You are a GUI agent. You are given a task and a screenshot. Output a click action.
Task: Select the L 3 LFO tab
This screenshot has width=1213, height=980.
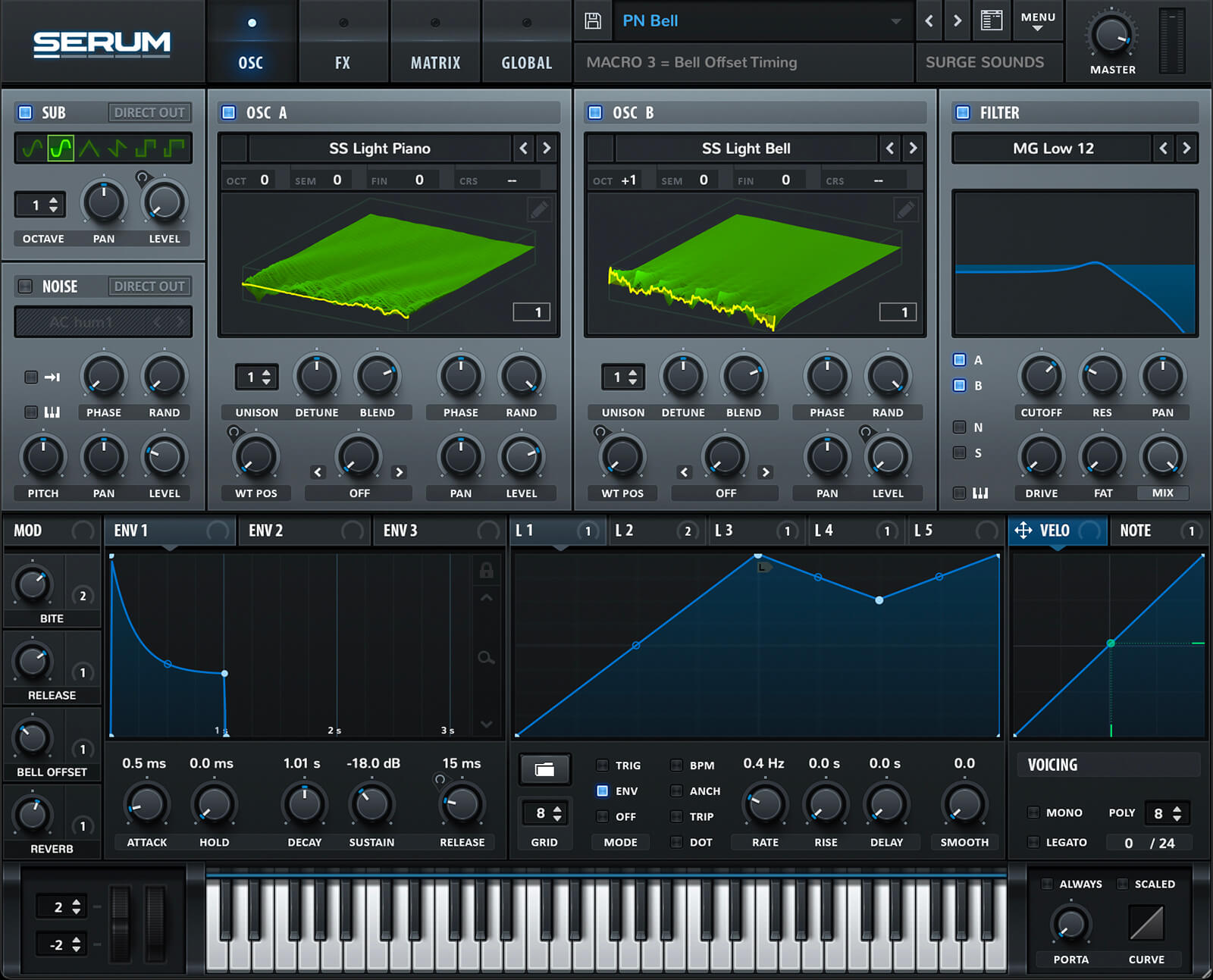[x=756, y=531]
